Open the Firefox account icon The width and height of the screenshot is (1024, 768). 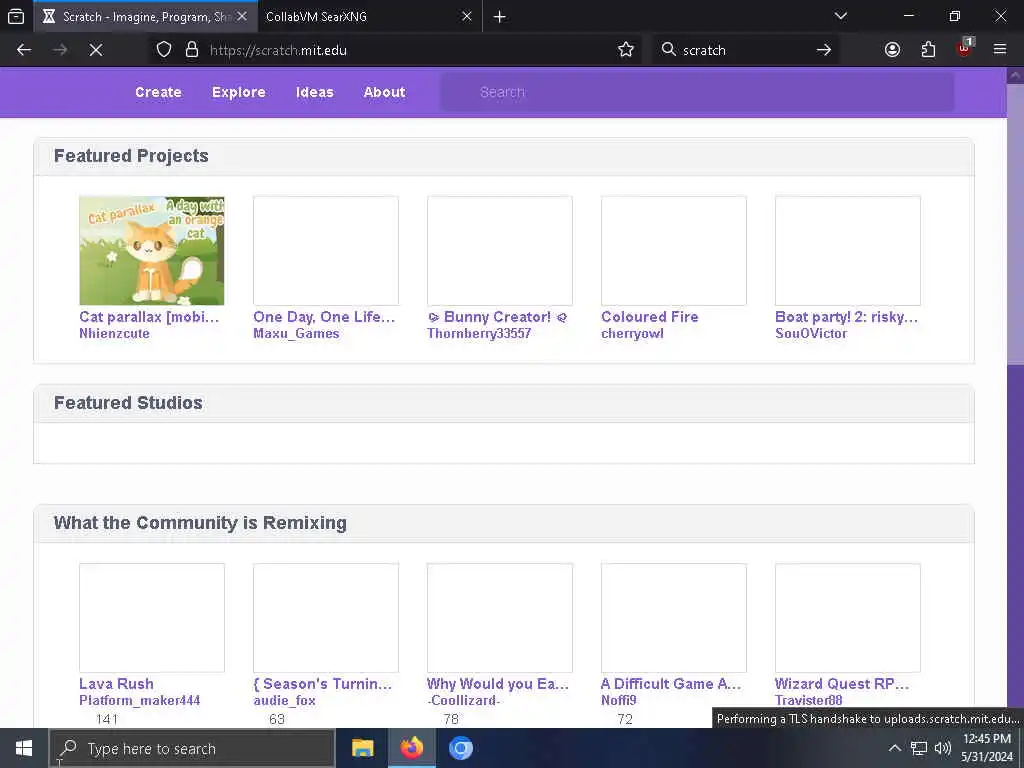892,50
